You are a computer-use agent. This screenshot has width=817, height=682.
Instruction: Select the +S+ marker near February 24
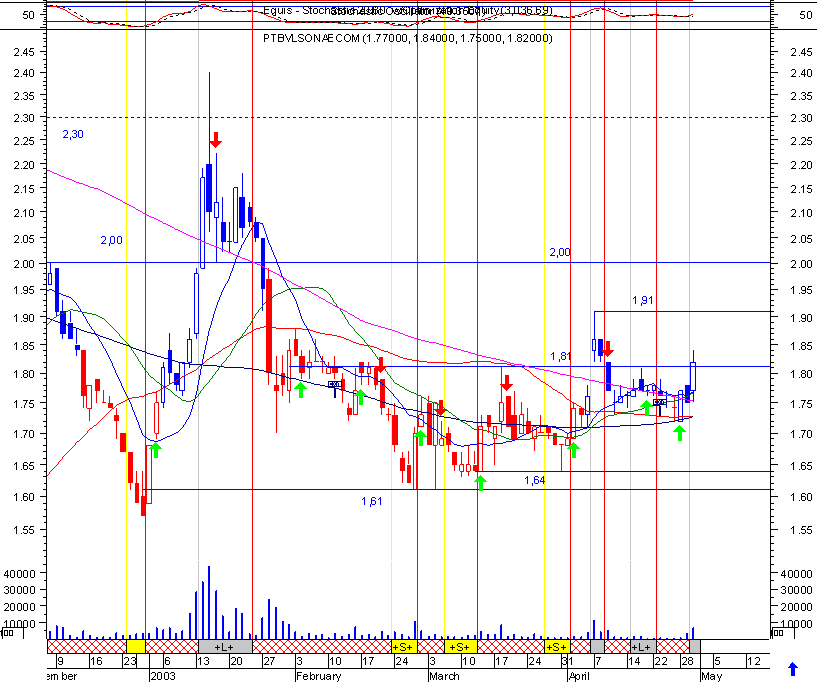pos(404,647)
